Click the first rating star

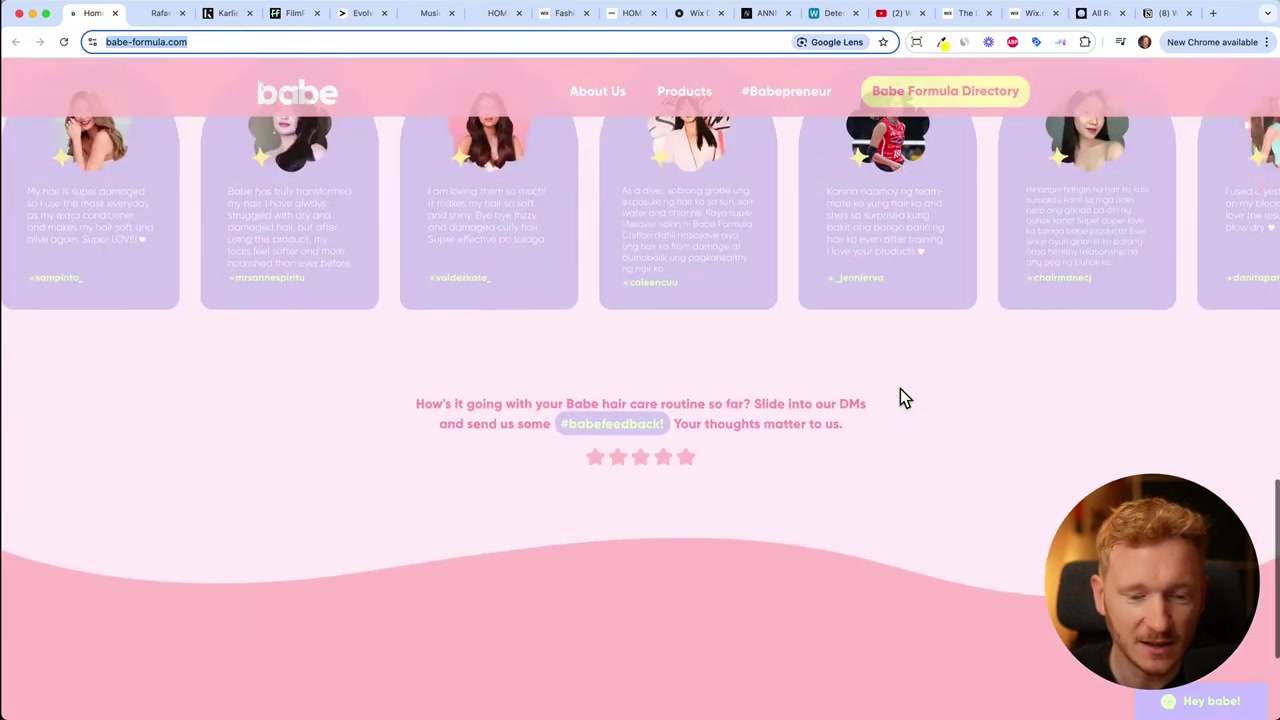595,457
